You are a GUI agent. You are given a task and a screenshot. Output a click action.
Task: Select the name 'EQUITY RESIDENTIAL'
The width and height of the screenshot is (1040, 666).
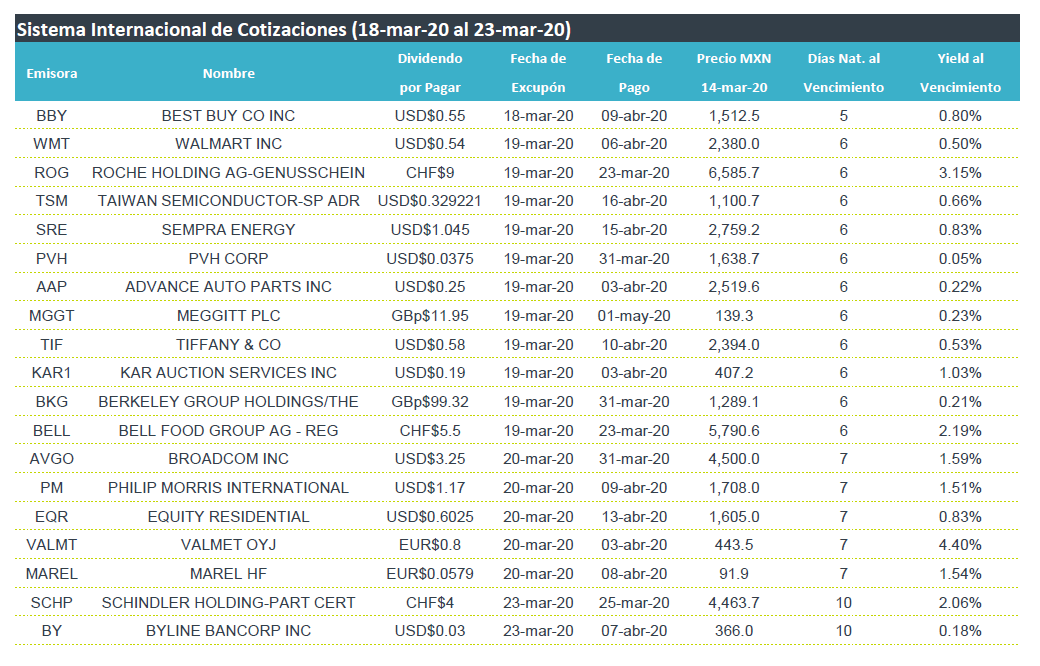point(228,517)
